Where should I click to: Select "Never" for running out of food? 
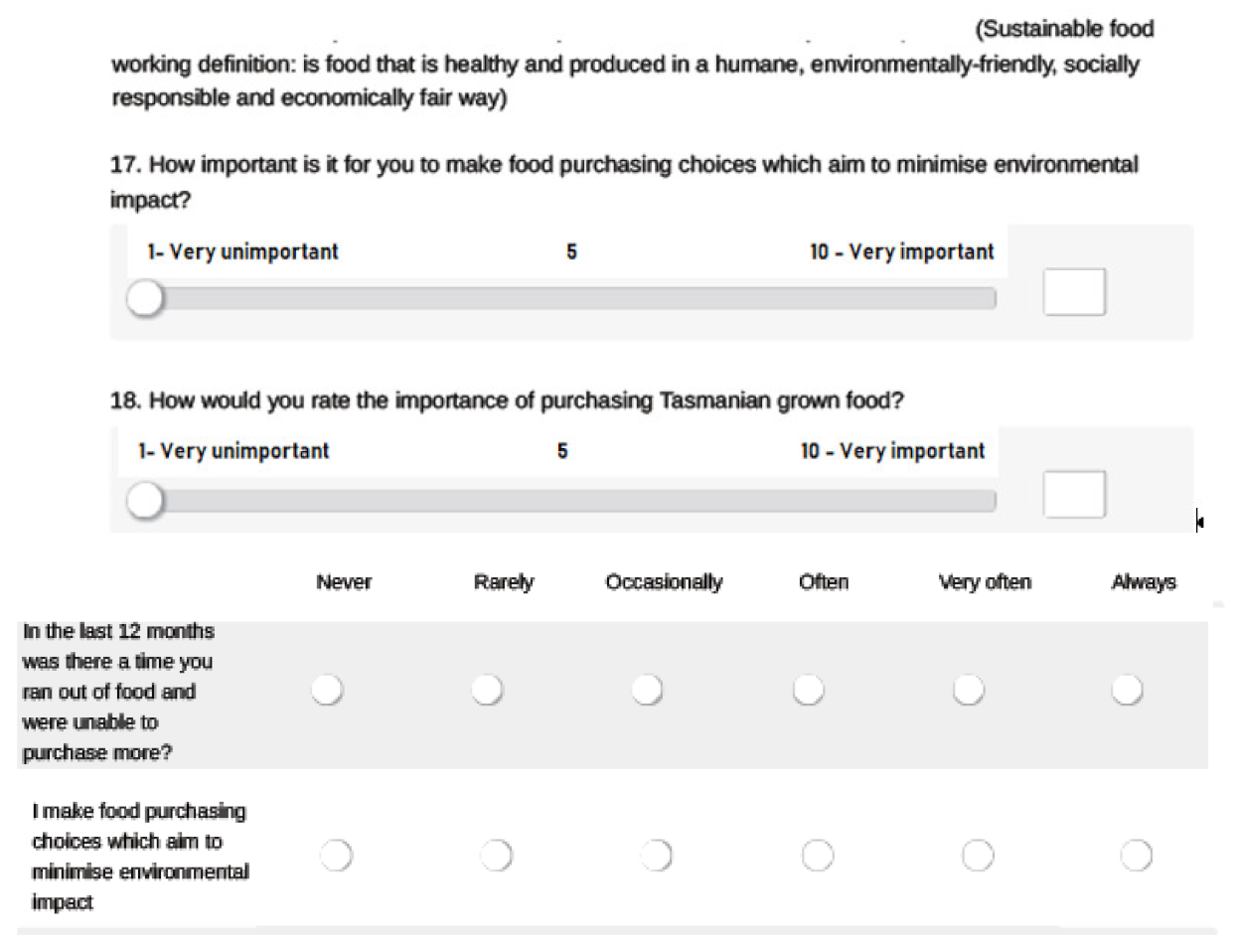327,689
